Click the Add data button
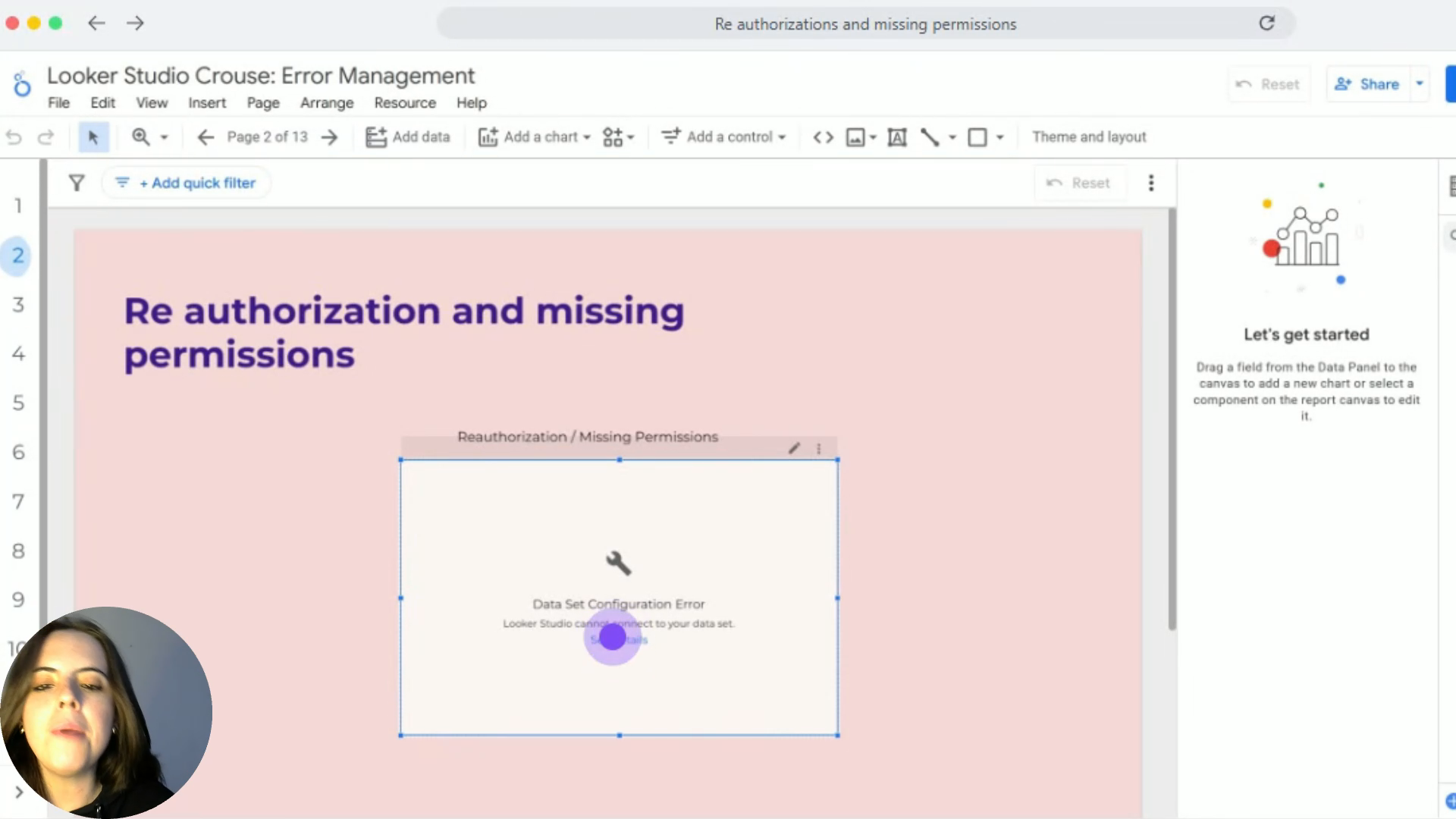The image size is (1456, 819). point(408,137)
